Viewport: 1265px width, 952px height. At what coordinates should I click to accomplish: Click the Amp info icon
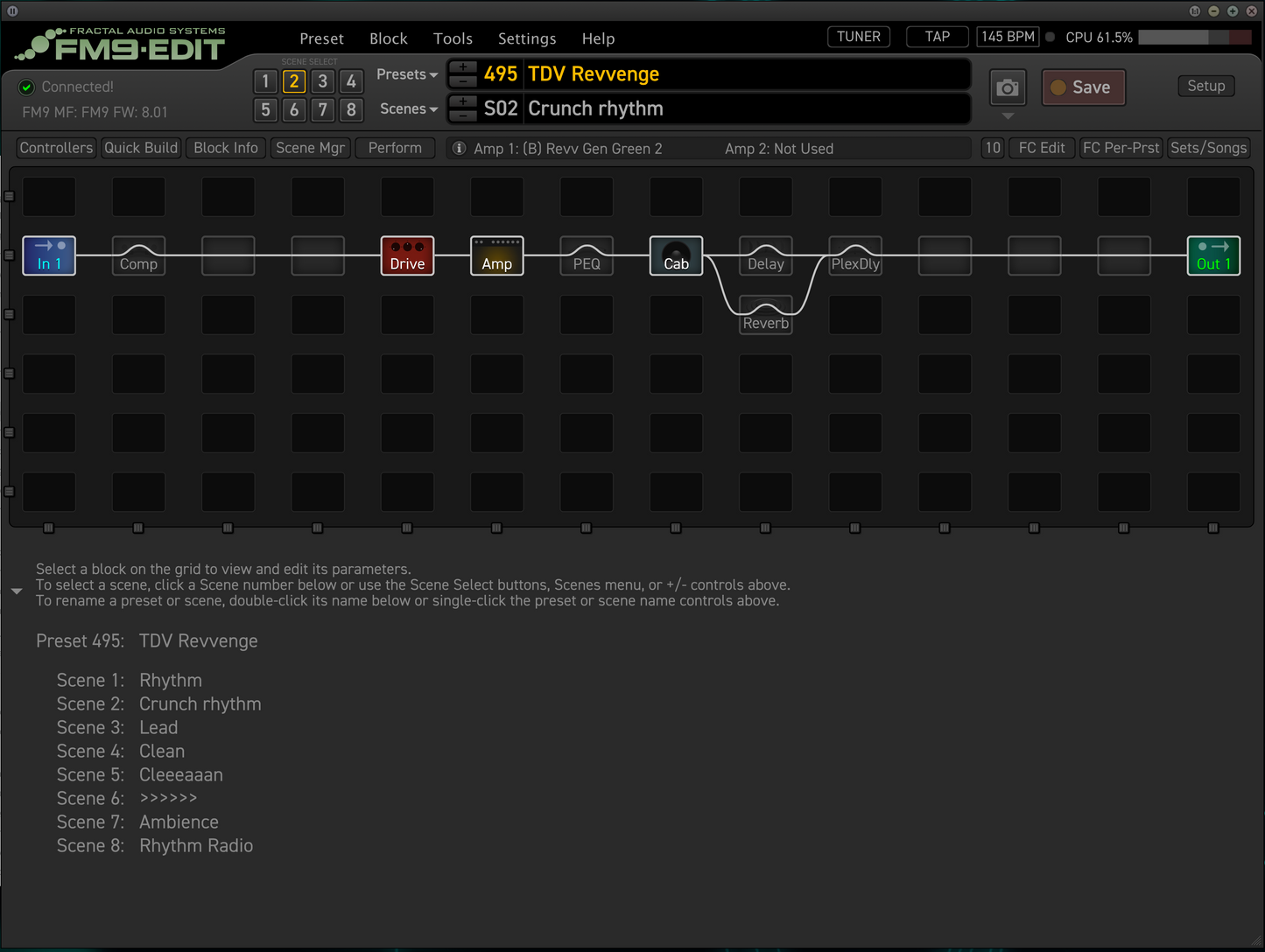[x=459, y=149]
